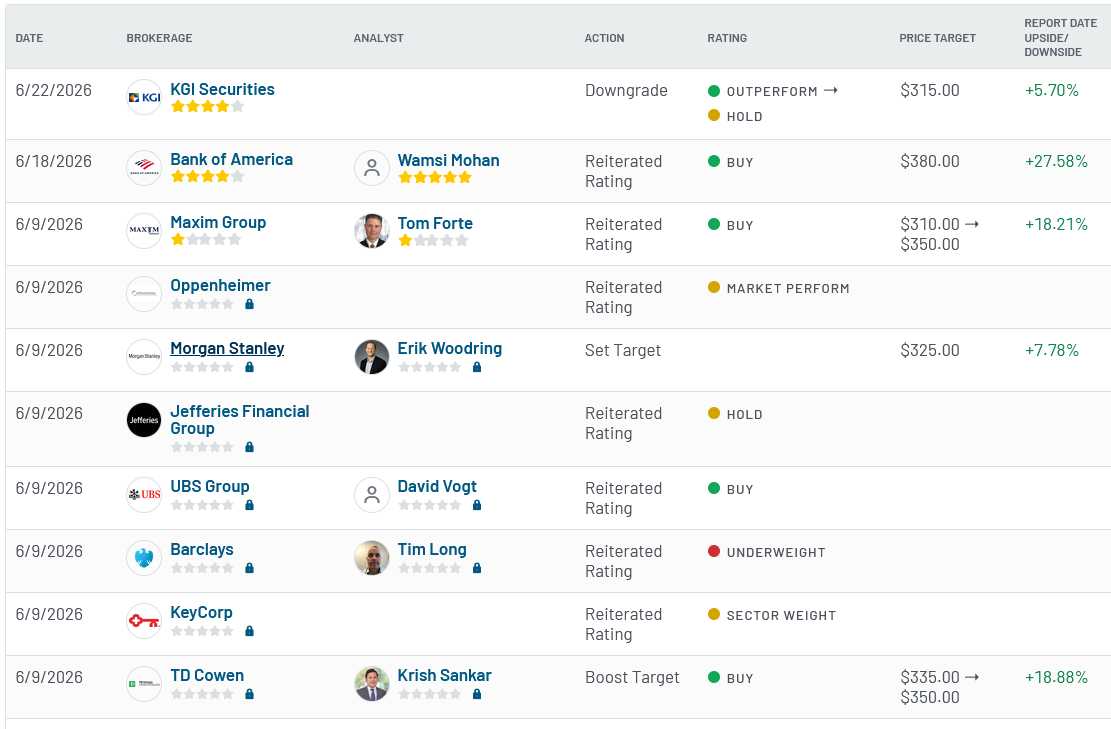Click KGI Securities four-star rating
The height and width of the screenshot is (729, 1111).
coord(208,106)
